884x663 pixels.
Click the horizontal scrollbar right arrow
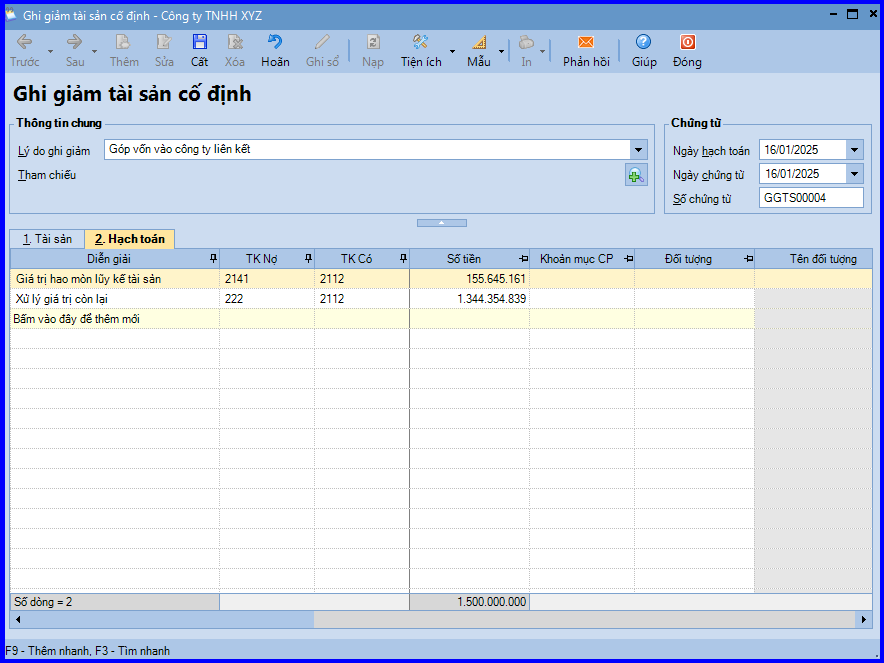[865, 620]
